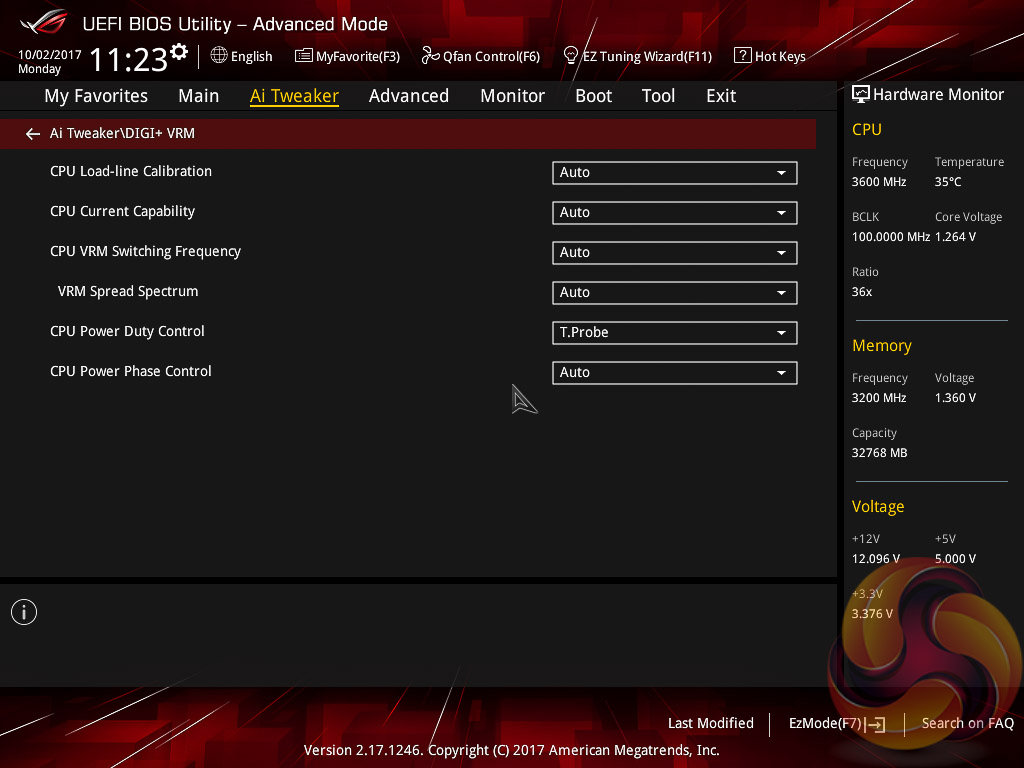This screenshot has width=1024, height=768.
Task: Click the info circle icon
Action: tap(24, 612)
